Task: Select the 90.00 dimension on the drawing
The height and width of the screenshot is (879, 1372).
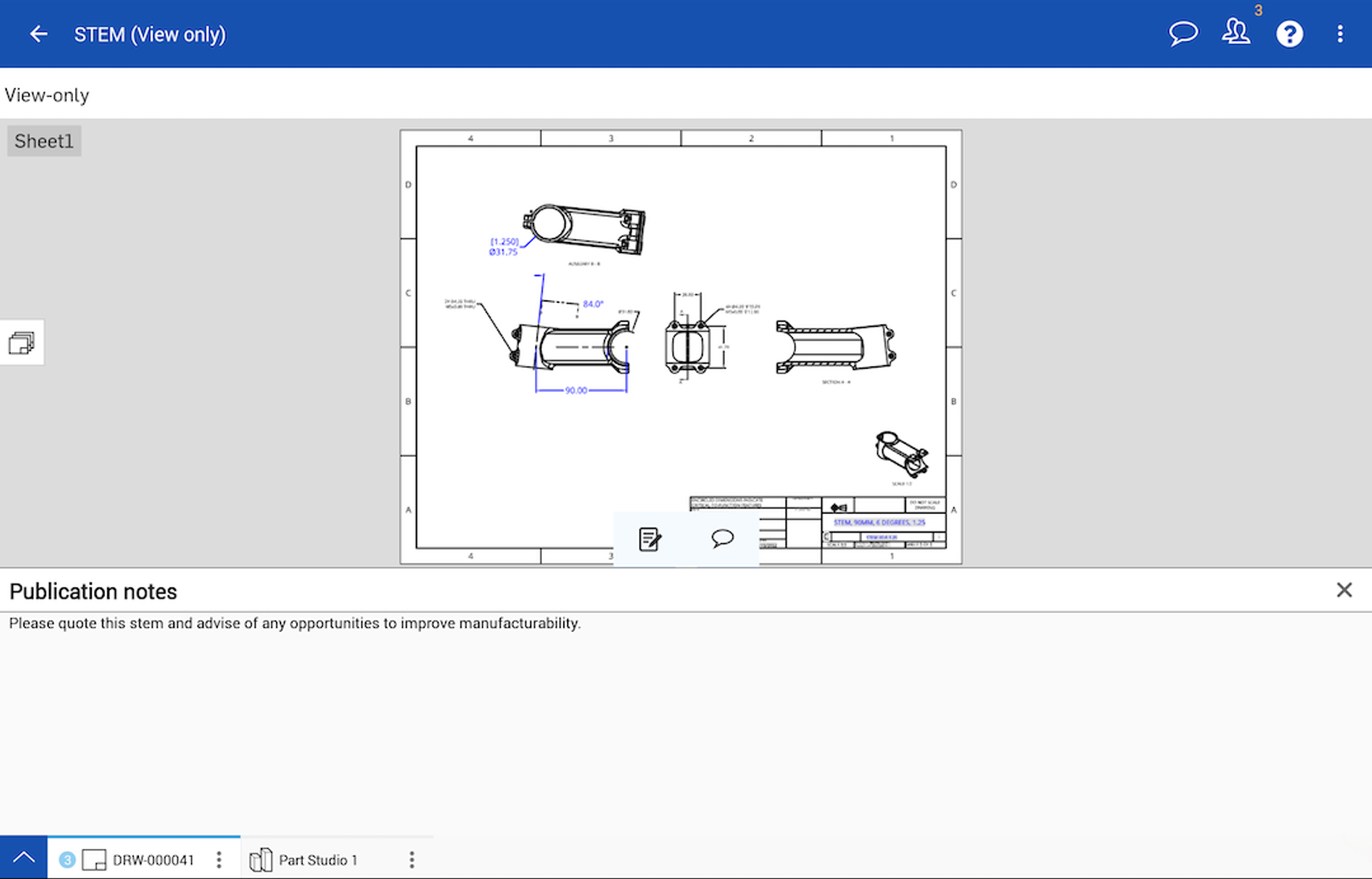Action: 576,390
